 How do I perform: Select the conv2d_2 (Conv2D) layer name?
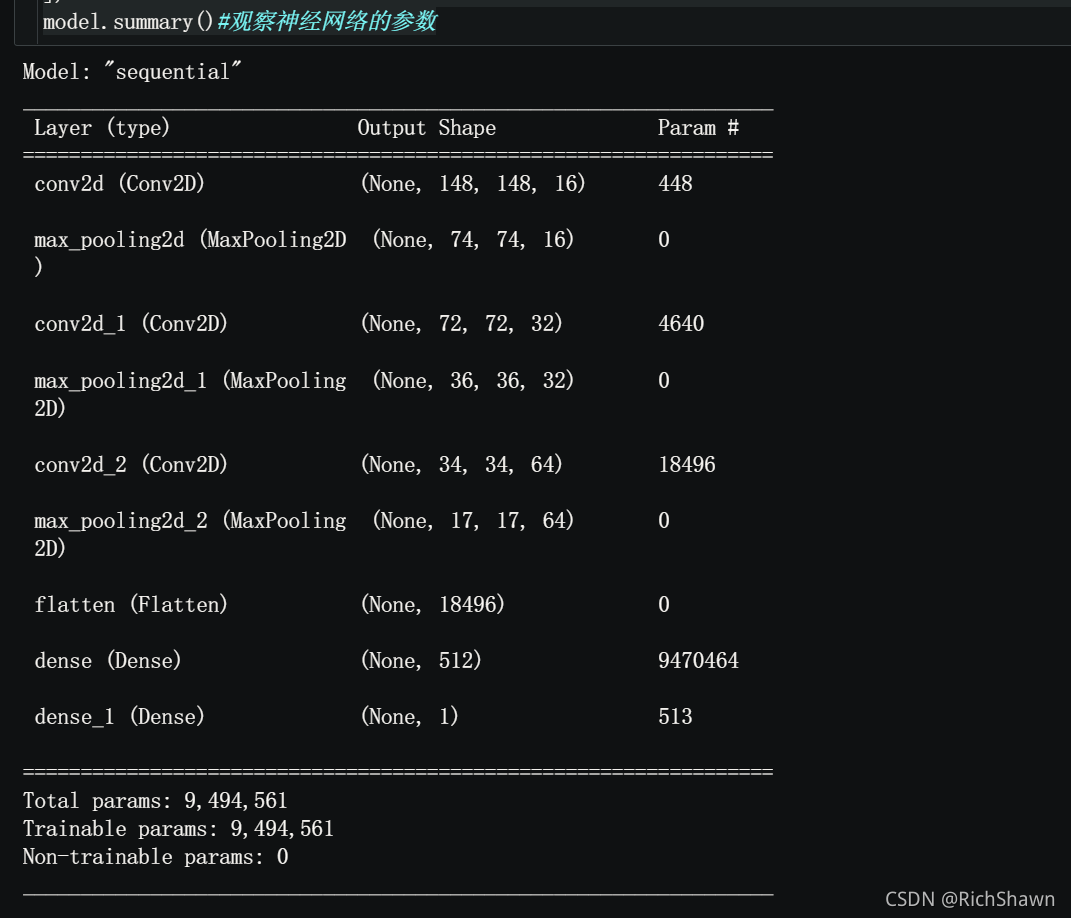click(x=131, y=464)
